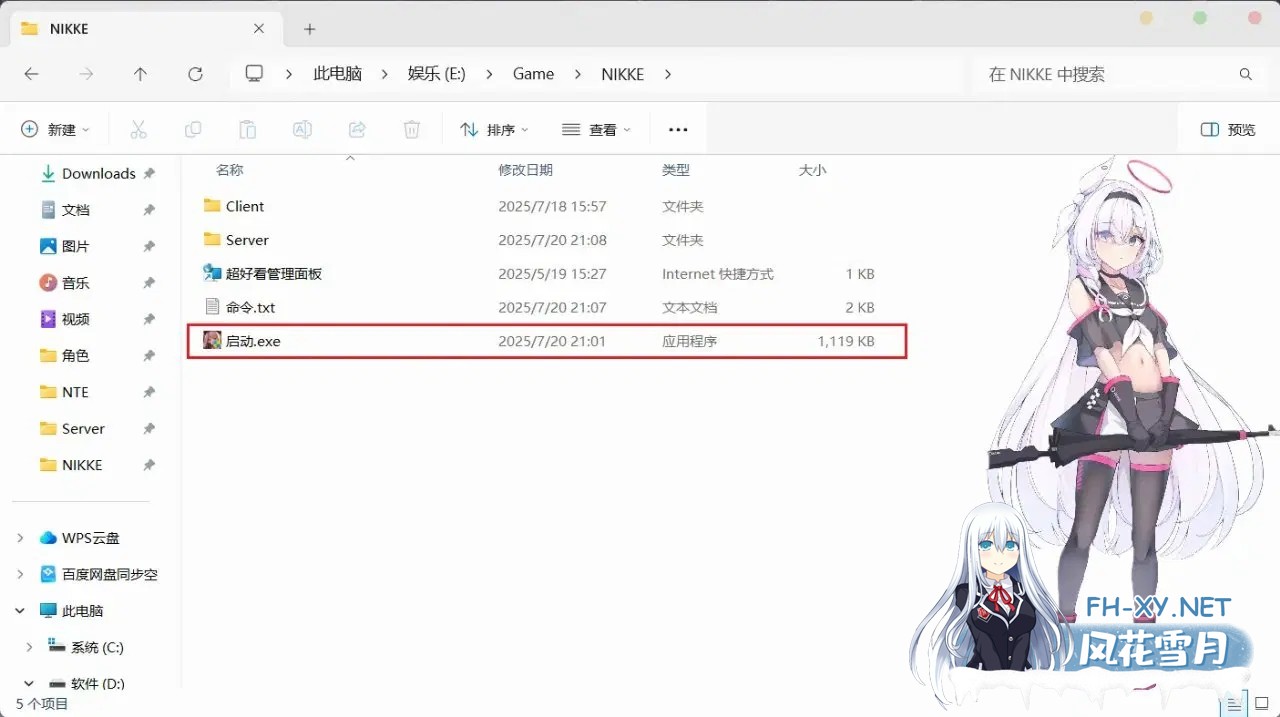Click the Cut icon in the toolbar
1280x717 pixels.
[x=139, y=128]
